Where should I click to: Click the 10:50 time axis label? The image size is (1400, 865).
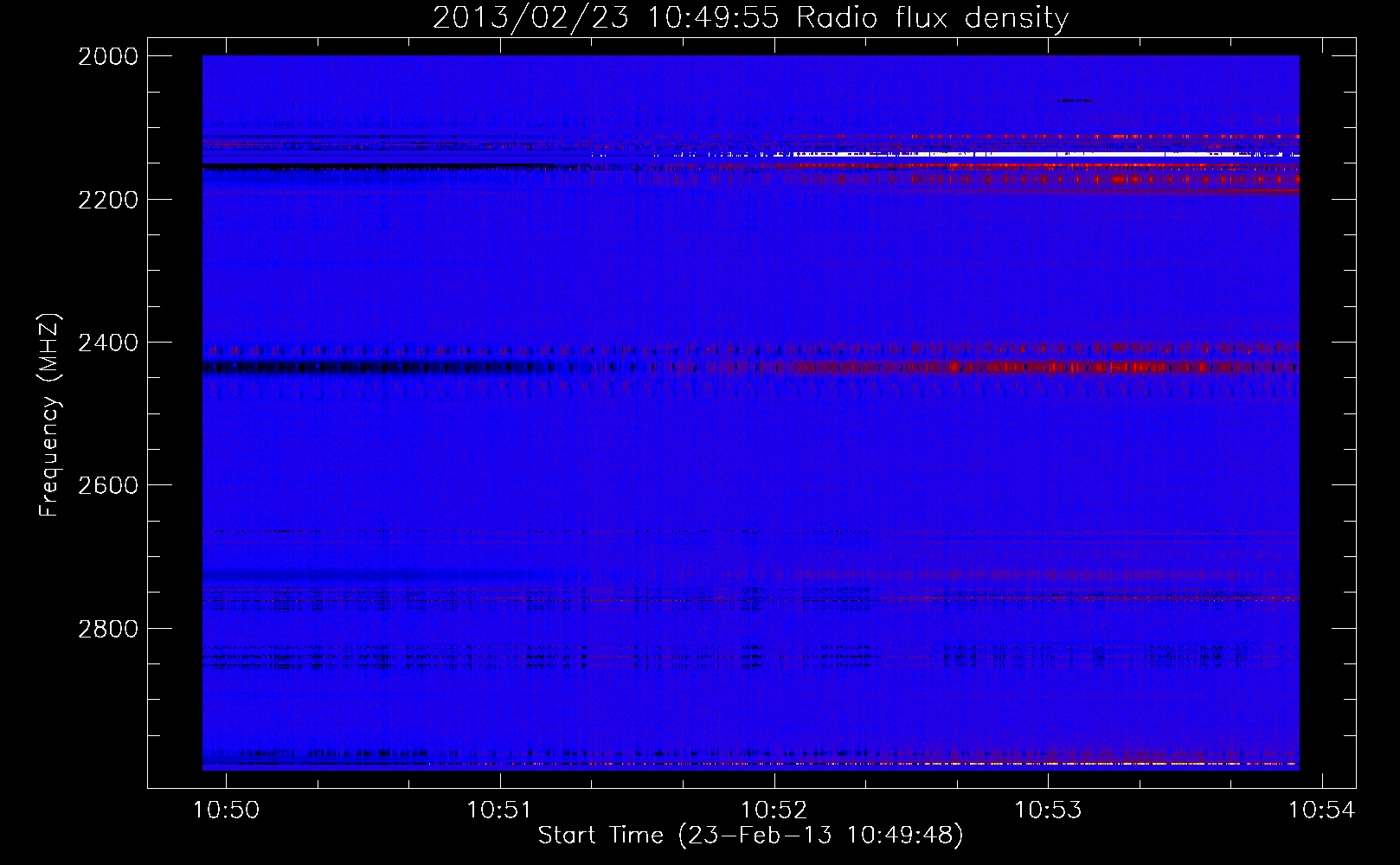(x=226, y=811)
